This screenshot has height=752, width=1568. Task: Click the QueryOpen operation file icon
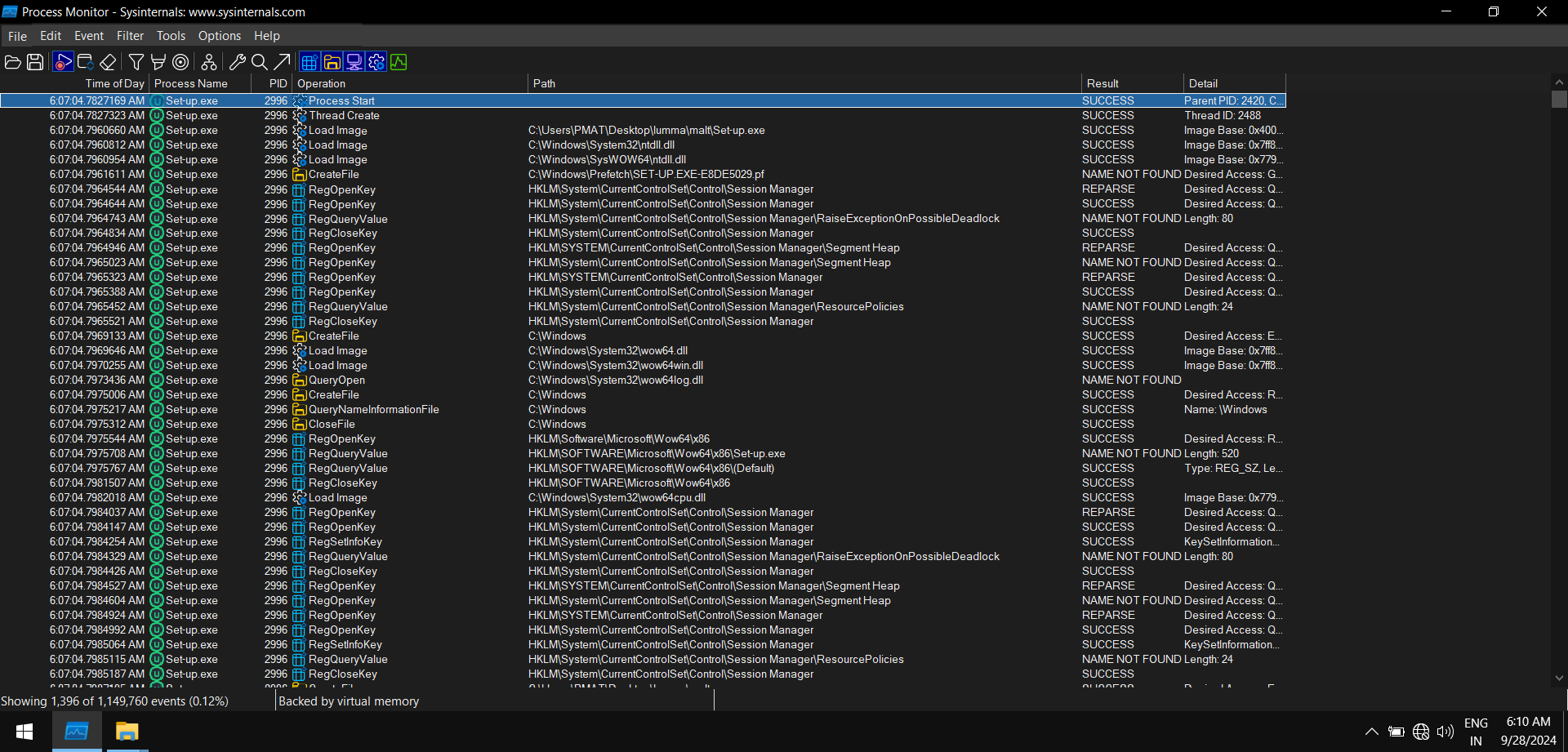(x=300, y=380)
